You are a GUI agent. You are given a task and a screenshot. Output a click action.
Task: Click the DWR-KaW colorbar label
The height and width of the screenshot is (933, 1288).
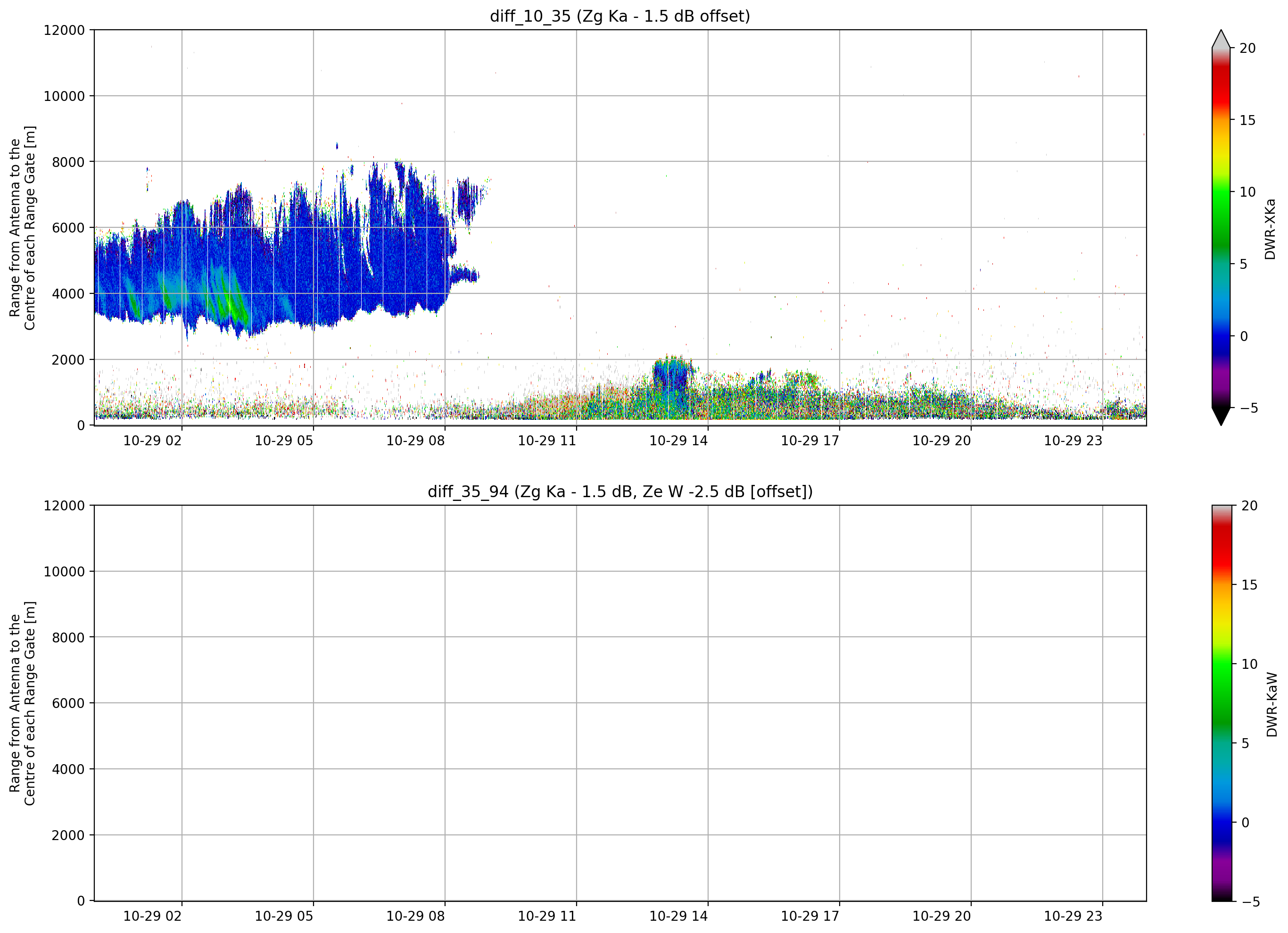tap(1271, 704)
